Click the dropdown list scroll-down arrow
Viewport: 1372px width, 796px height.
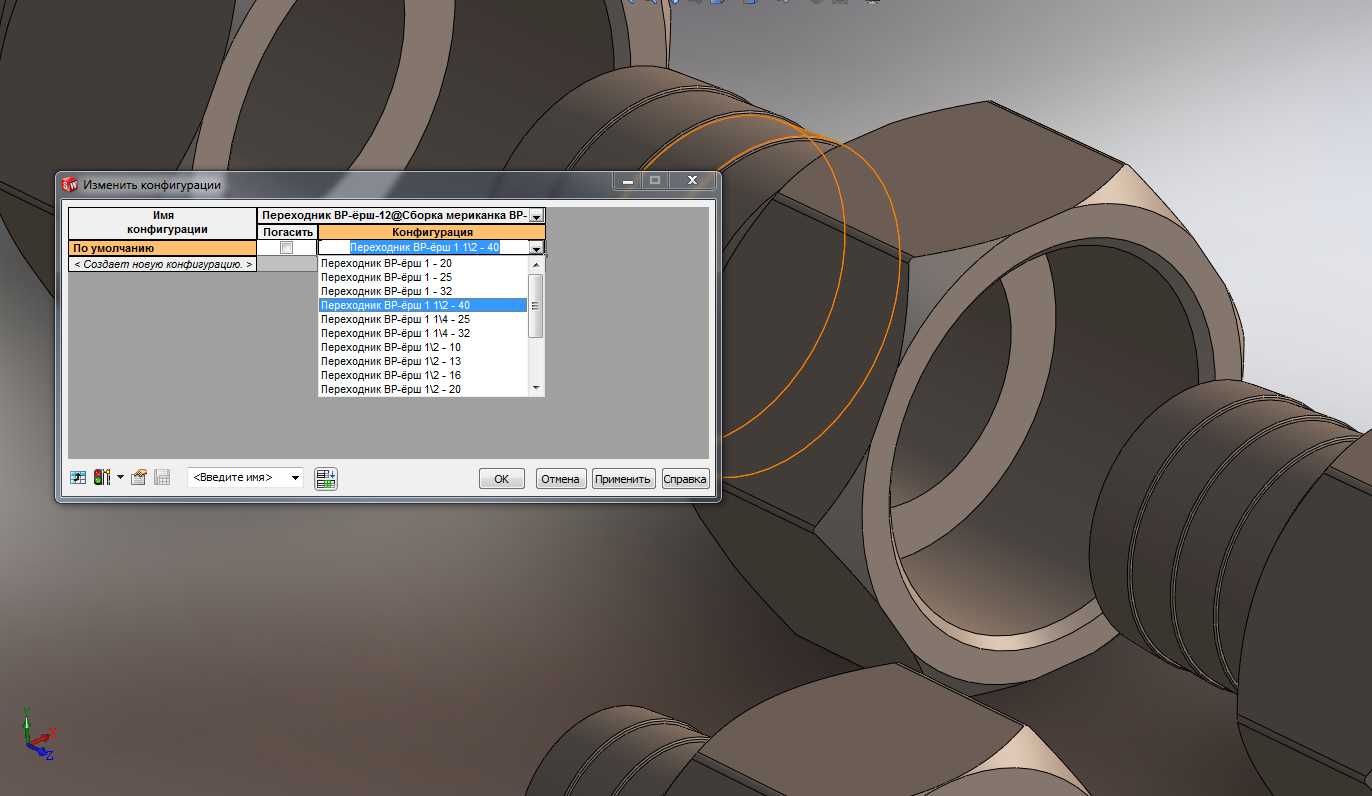pyautogui.click(x=536, y=388)
